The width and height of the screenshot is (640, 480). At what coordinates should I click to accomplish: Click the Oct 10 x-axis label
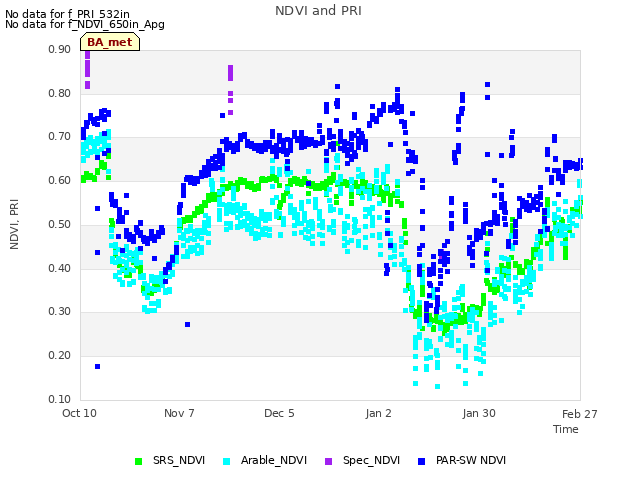click(x=79, y=413)
